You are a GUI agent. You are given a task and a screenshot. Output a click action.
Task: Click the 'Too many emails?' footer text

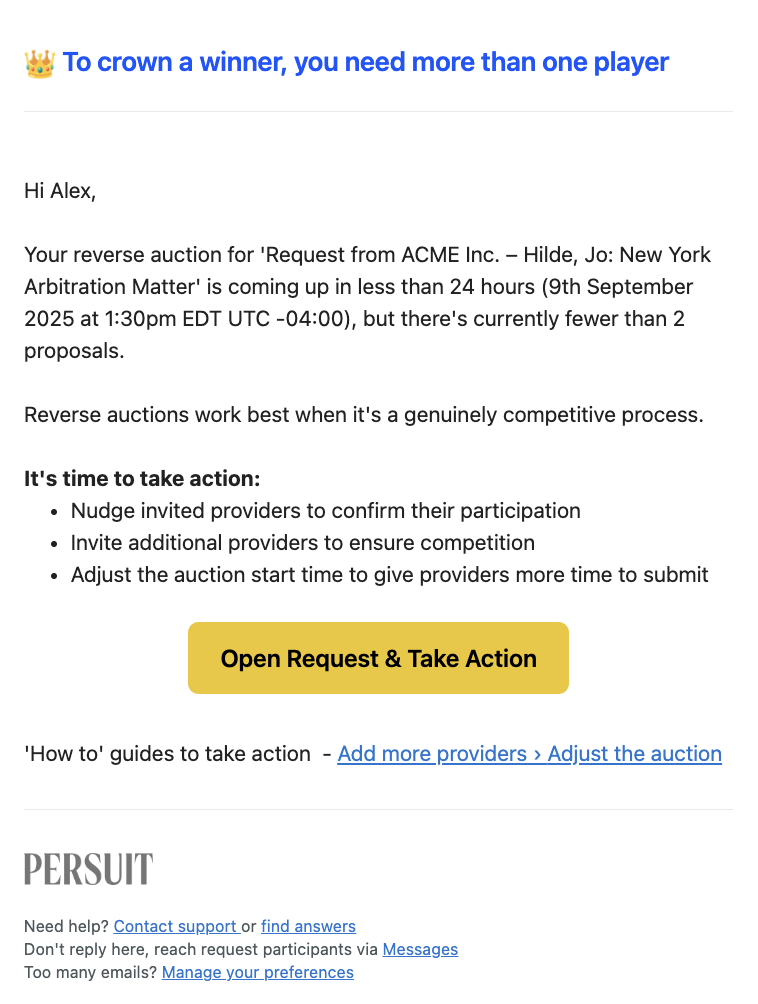90,973
